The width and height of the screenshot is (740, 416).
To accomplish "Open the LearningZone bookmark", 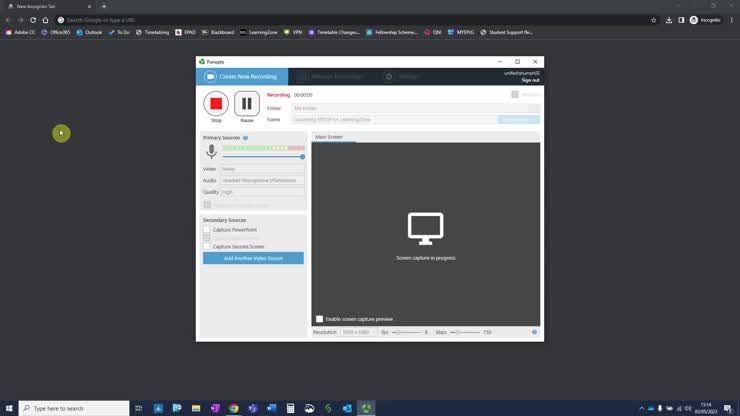I will click(259, 33).
